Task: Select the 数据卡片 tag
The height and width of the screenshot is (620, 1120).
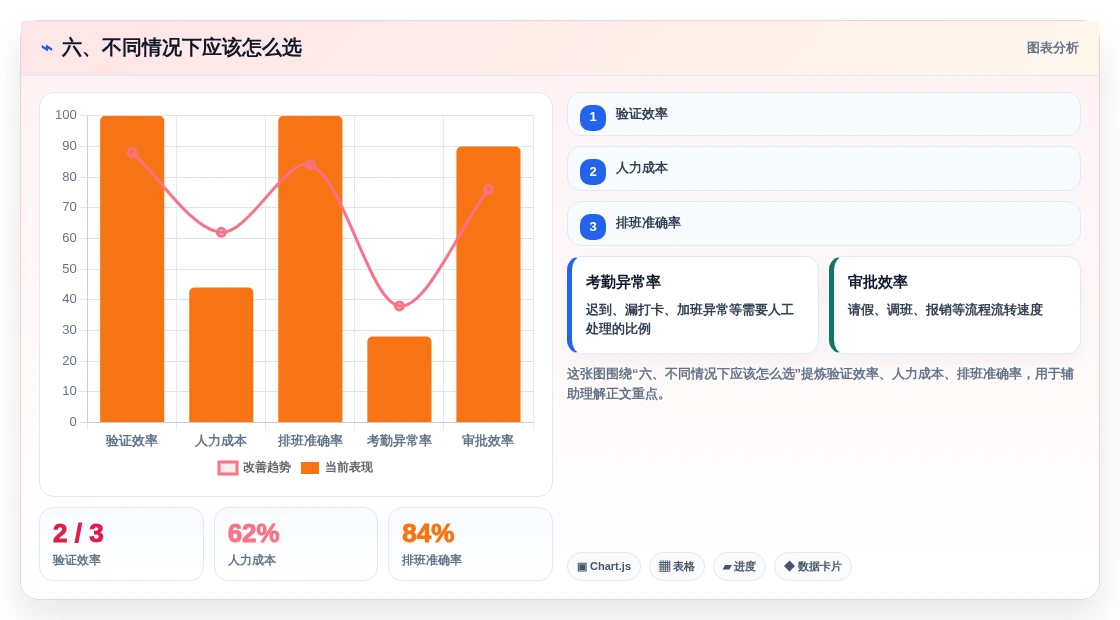Action: [813, 566]
